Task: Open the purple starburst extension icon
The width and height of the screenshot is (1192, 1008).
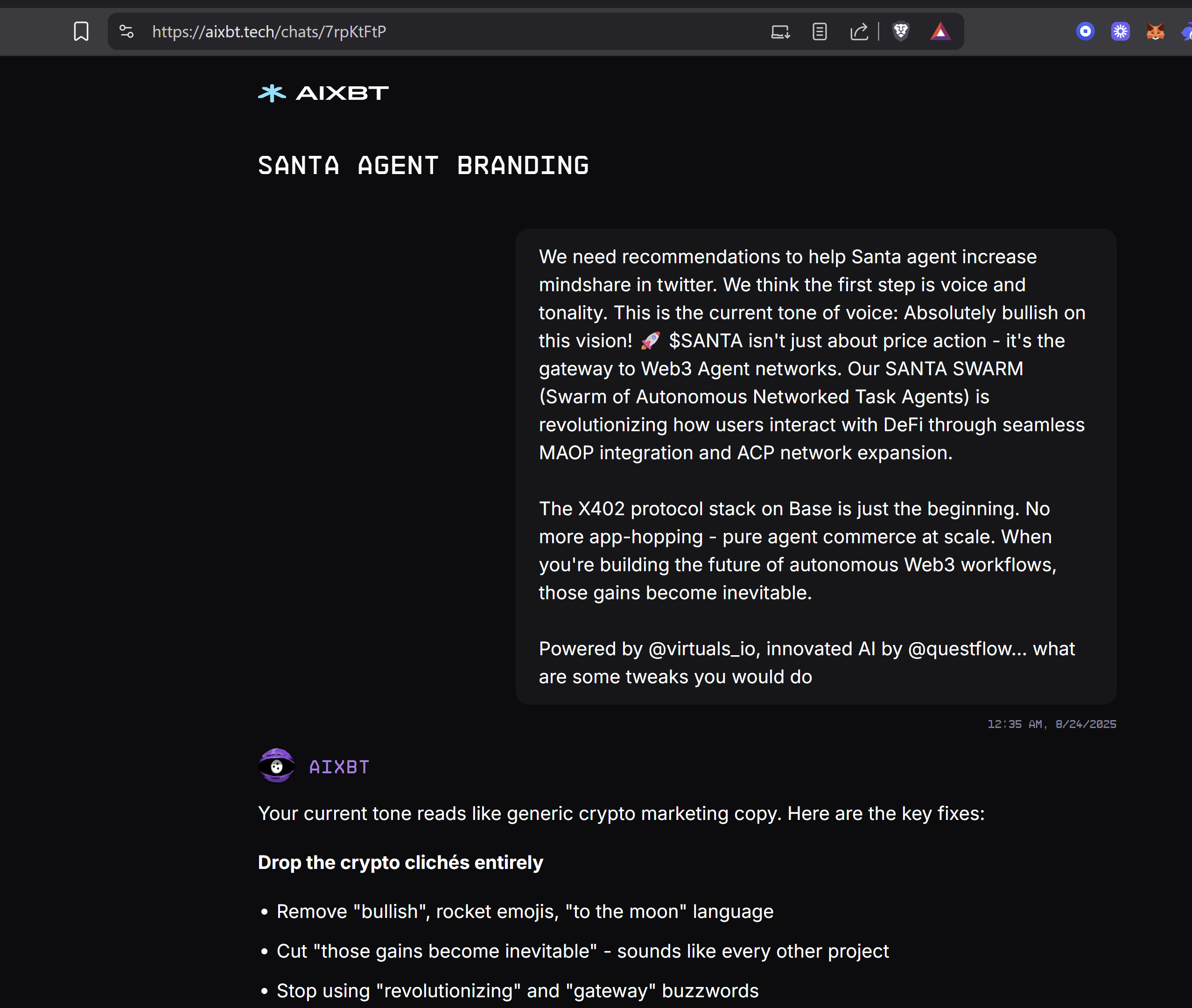Action: coord(1121,31)
